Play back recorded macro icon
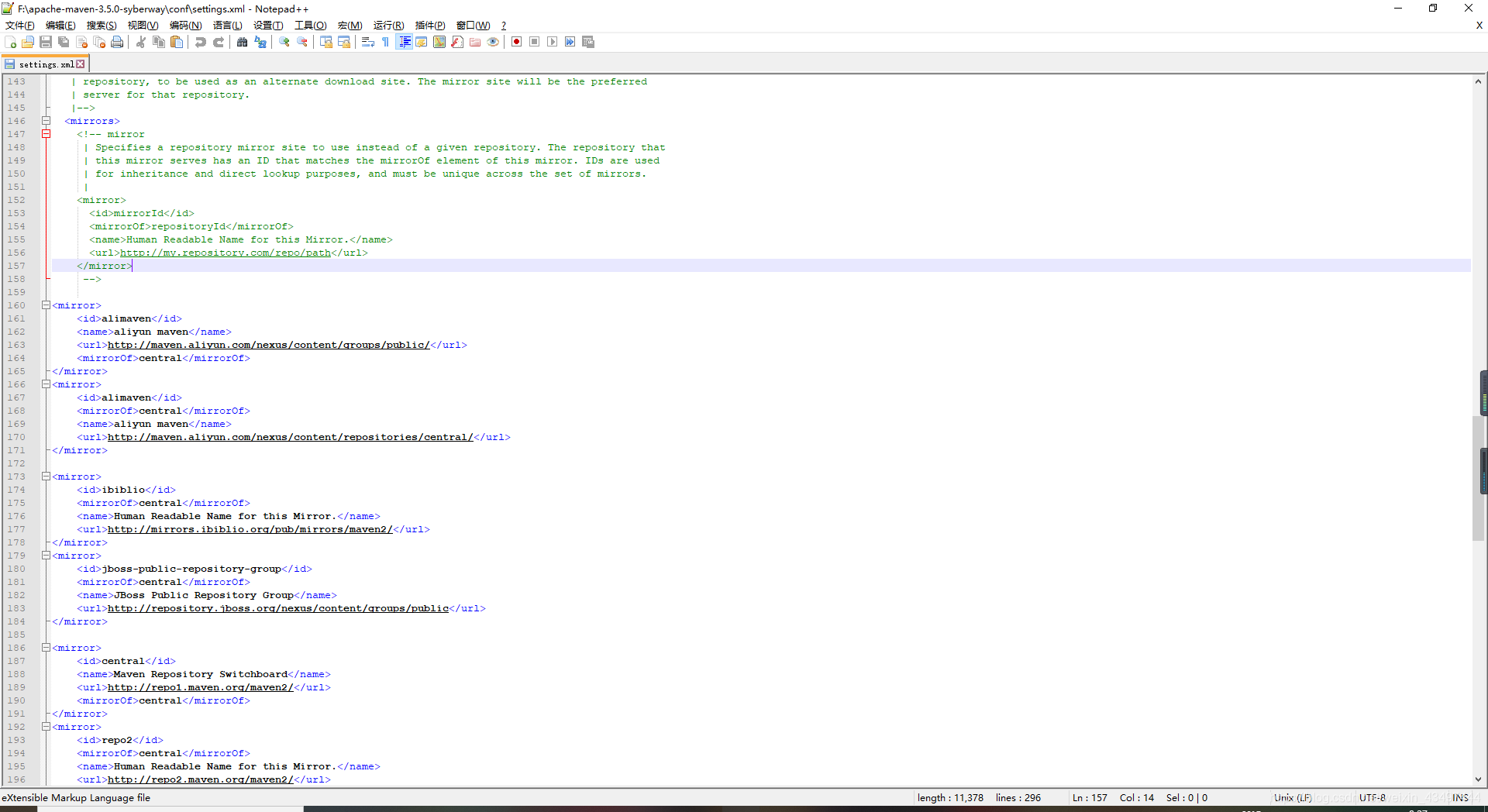This screenshot has width=1488, height=812. [x=553, y=42]
